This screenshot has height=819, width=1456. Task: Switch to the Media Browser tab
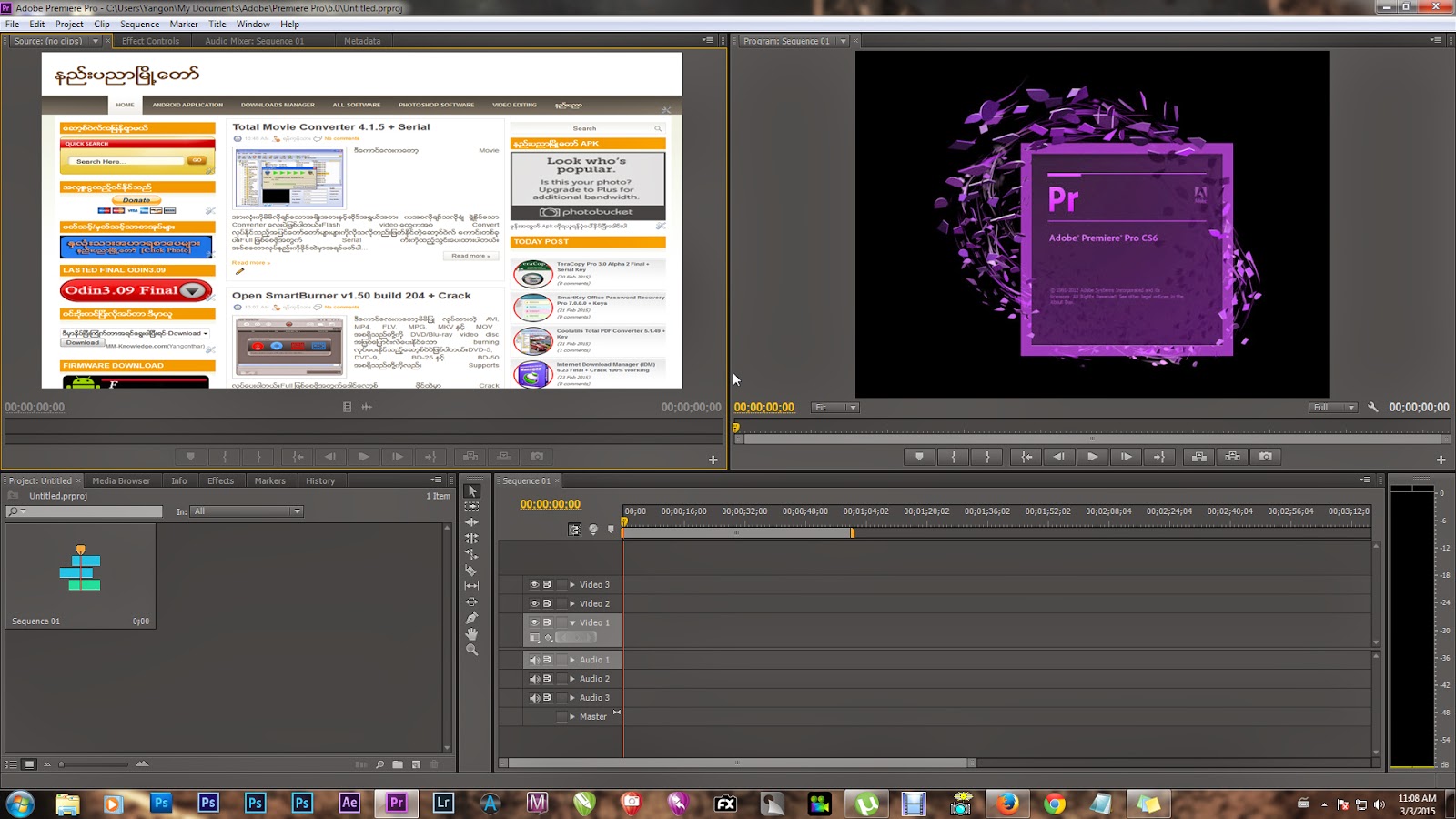tap(121, 481)
